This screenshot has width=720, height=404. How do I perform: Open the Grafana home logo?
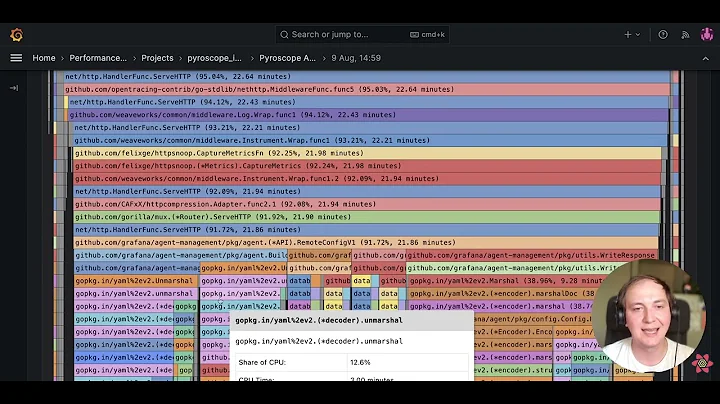click(x=17, y=35)
